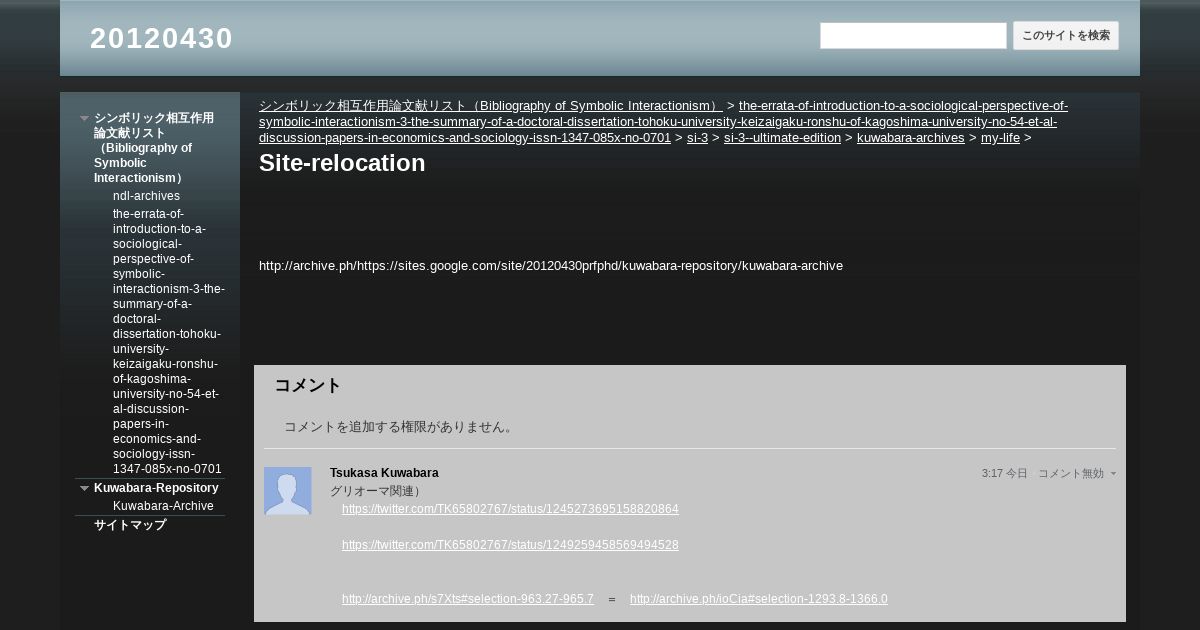
Task: Follow the breadcrumb シンボリック相互作用論文献リスト (Bibliography) link
Action: (x=491, y=106)
